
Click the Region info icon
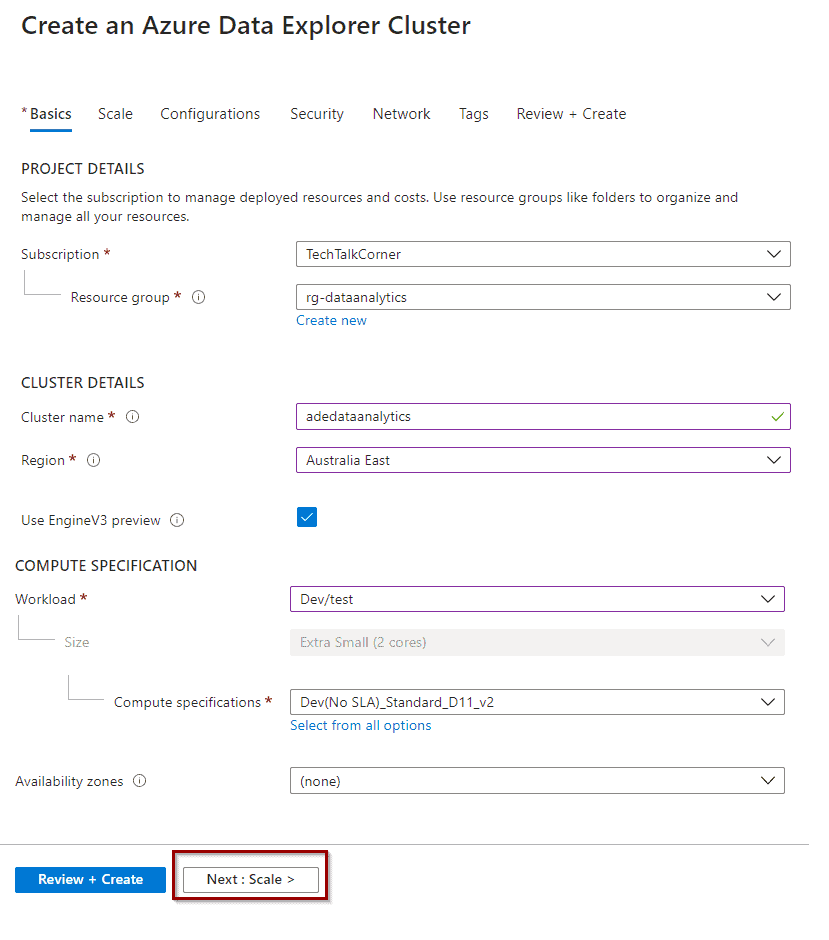94,460
